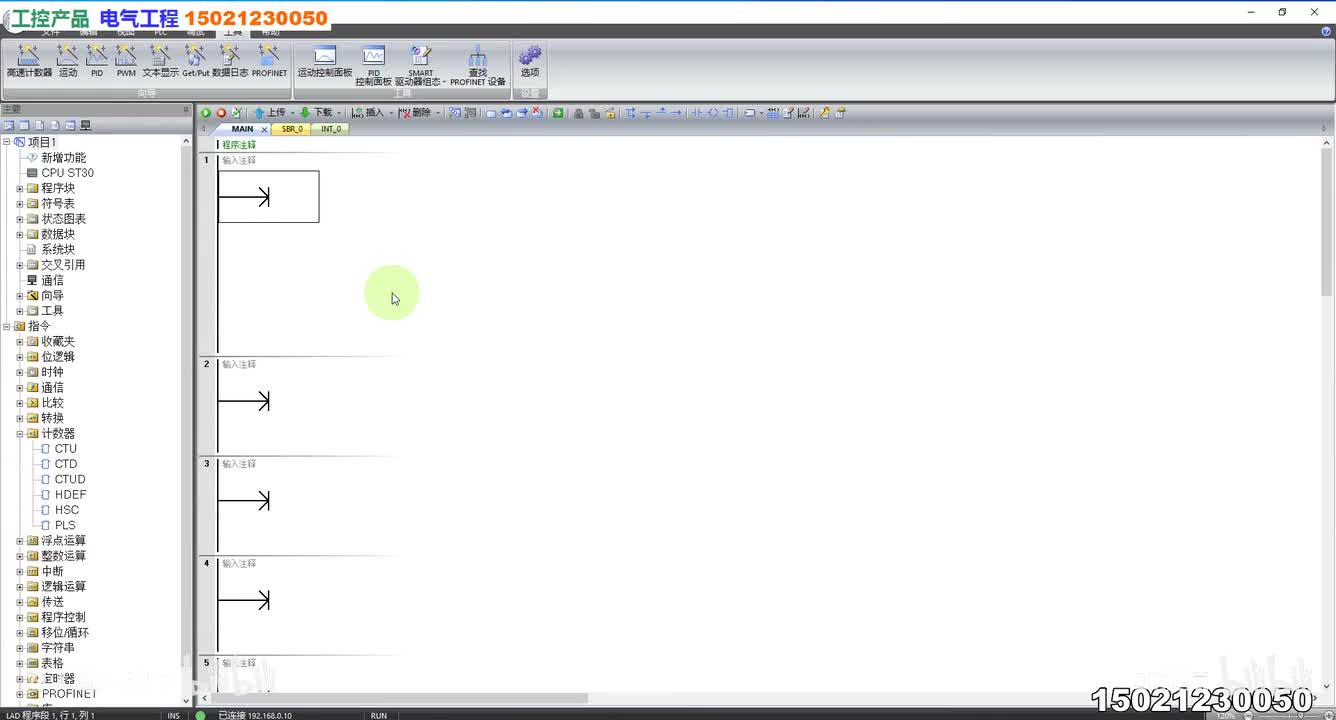
Task: Select HDEF instruction
Action: (70, 495)
